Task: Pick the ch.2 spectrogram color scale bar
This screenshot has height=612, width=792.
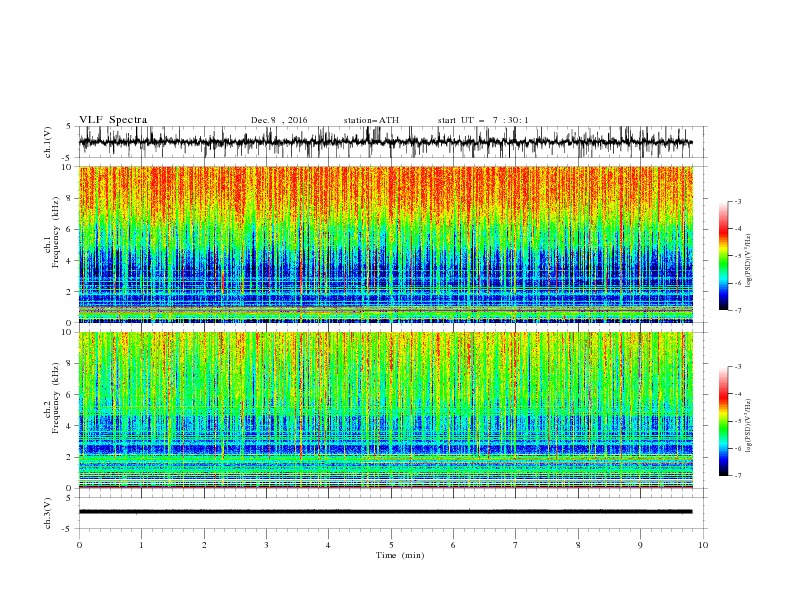Action: (723, 421)
